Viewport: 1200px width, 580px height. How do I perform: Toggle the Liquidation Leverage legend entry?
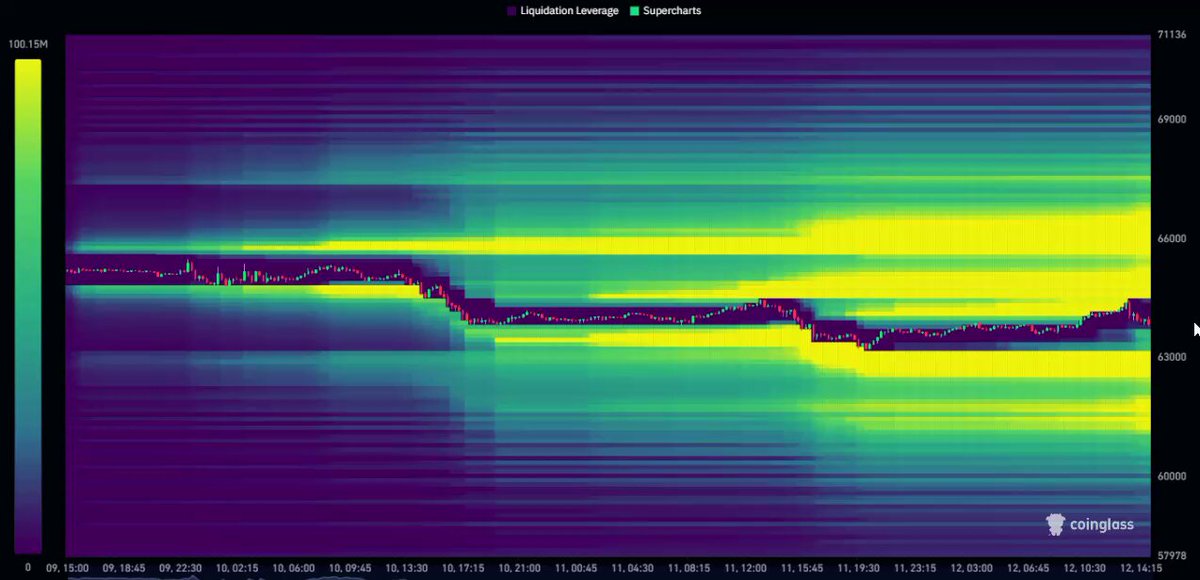[563, 11]
